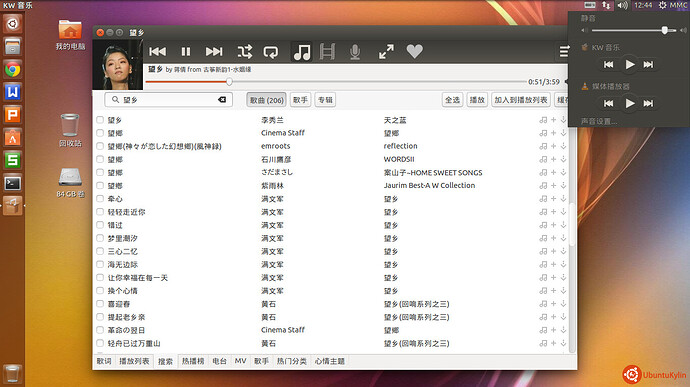Click the results list vertical scrollbar
The image size is (690, 387).
pyautogui.click(x=572, y=225)
